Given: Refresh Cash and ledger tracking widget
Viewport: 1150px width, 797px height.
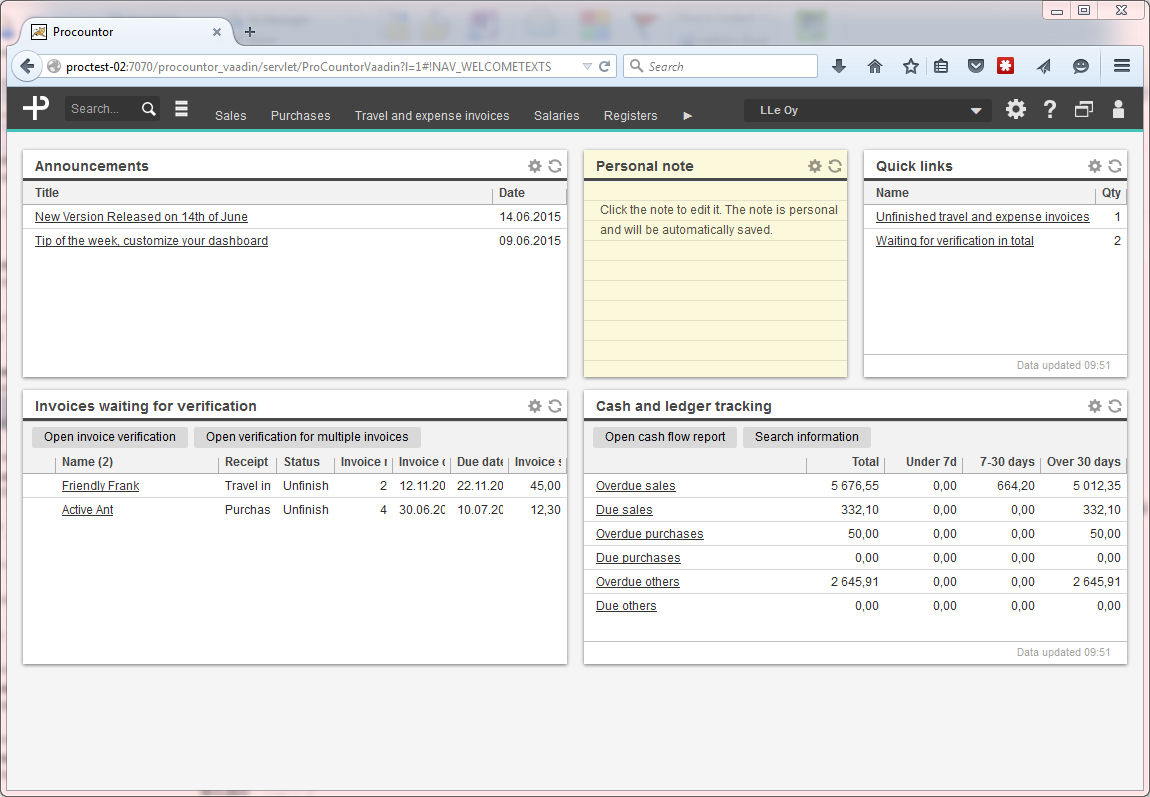Looking at the screenshot, I should click(1116, 406).
